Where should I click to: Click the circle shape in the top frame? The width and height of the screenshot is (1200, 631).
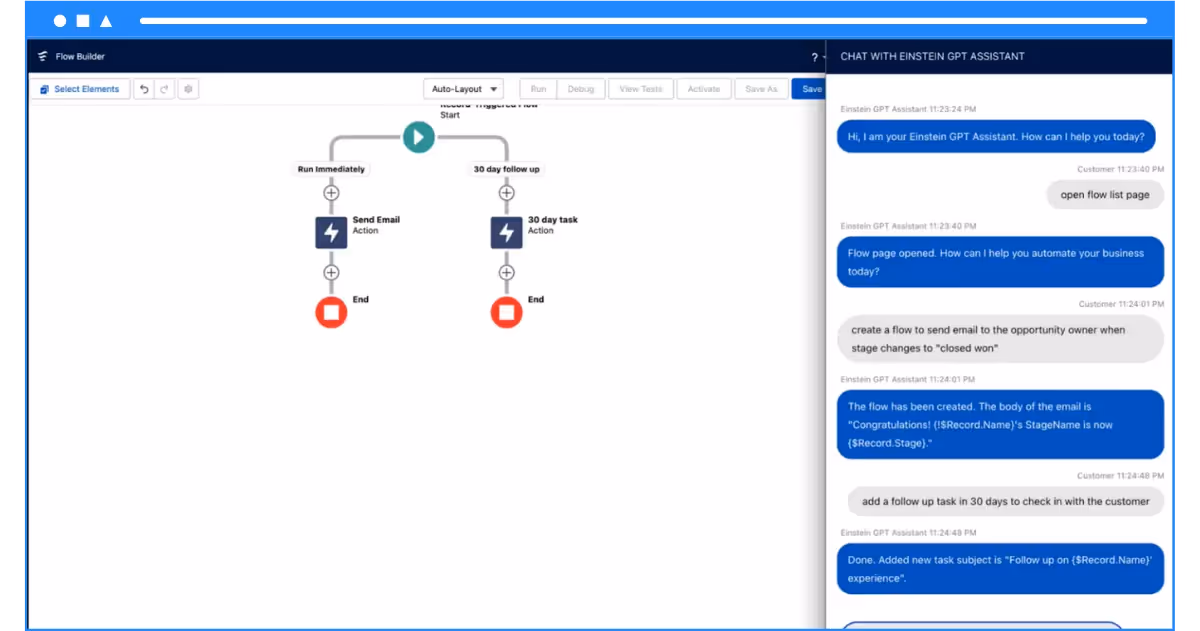(60, 21)
